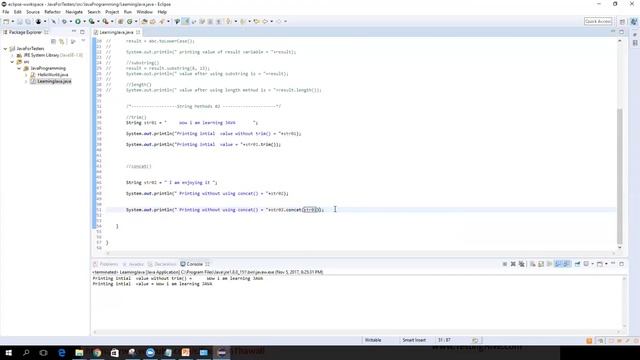Open the Run dropdown arrow beside green Run
Viewport: 640px width, 360px height.
pyautogui.click(x=84, y=21)
